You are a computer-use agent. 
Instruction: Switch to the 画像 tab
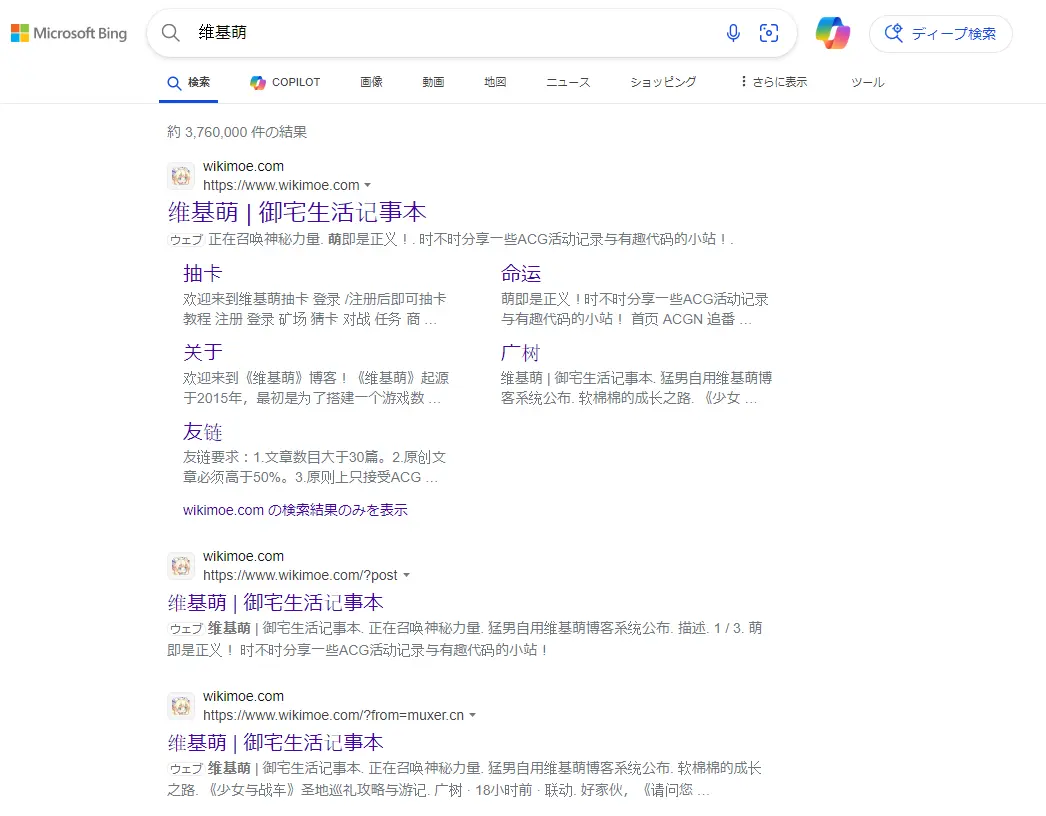click(371, 82)
